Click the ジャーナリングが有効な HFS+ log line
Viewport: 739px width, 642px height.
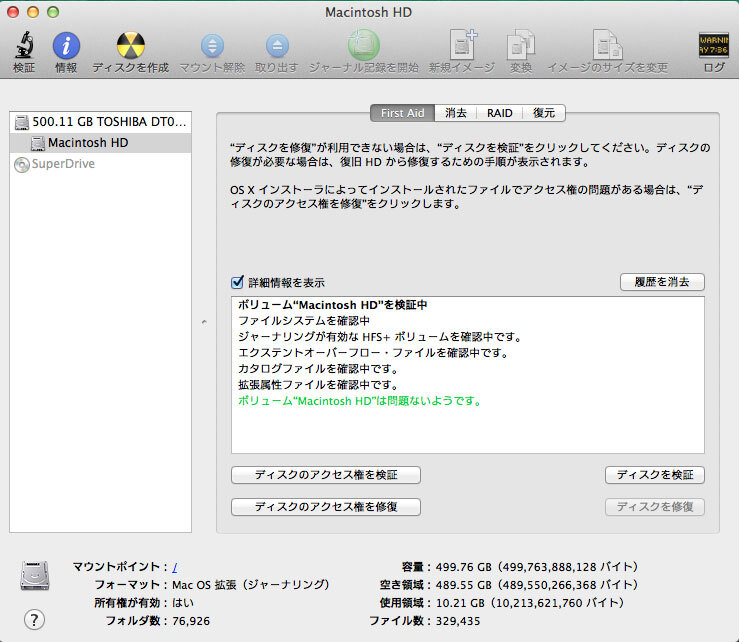click(x=380, y=337)
